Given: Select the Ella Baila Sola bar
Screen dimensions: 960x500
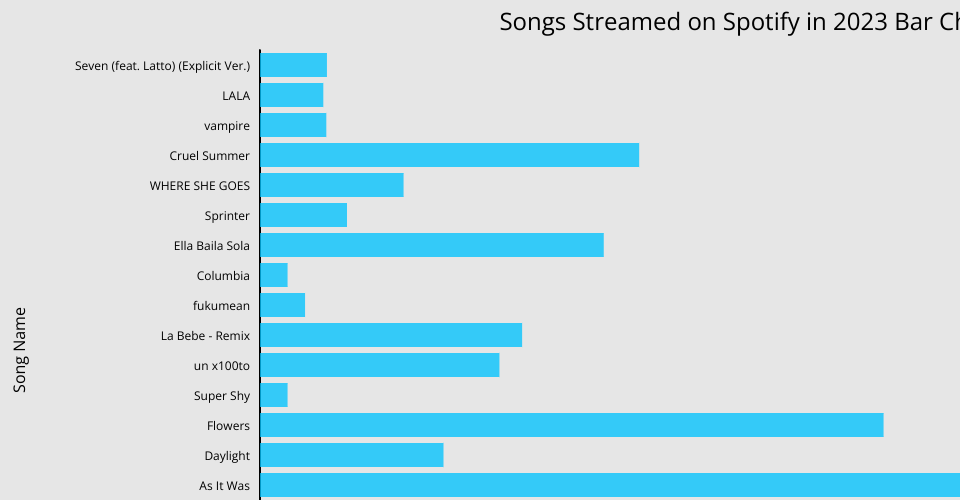Looking at the screenshot, I should click(x=431, y=245).
